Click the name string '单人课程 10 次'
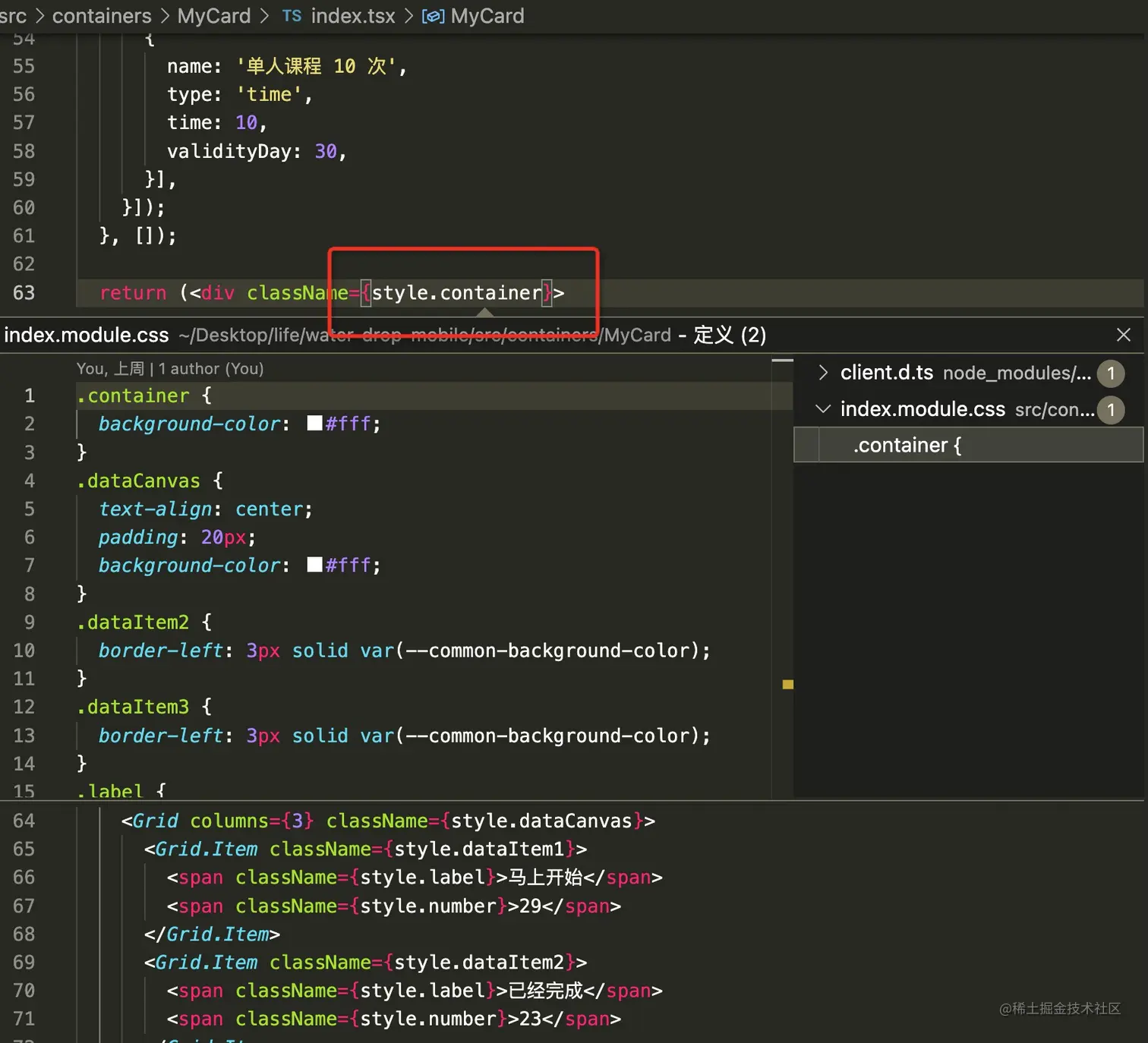1148x1043 pixels. pos(316,66)
